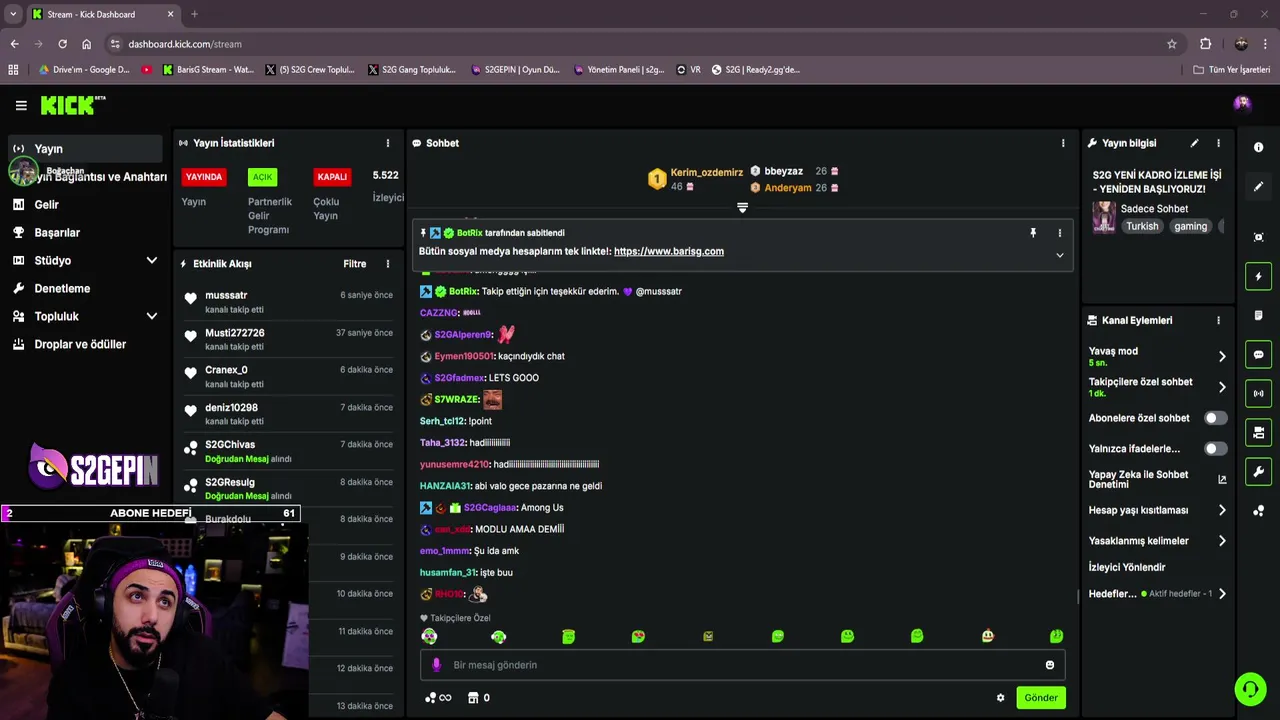Open Etkinlik Akışı three-dot menu
1280x720 pixels.
[x=388, y=264]
